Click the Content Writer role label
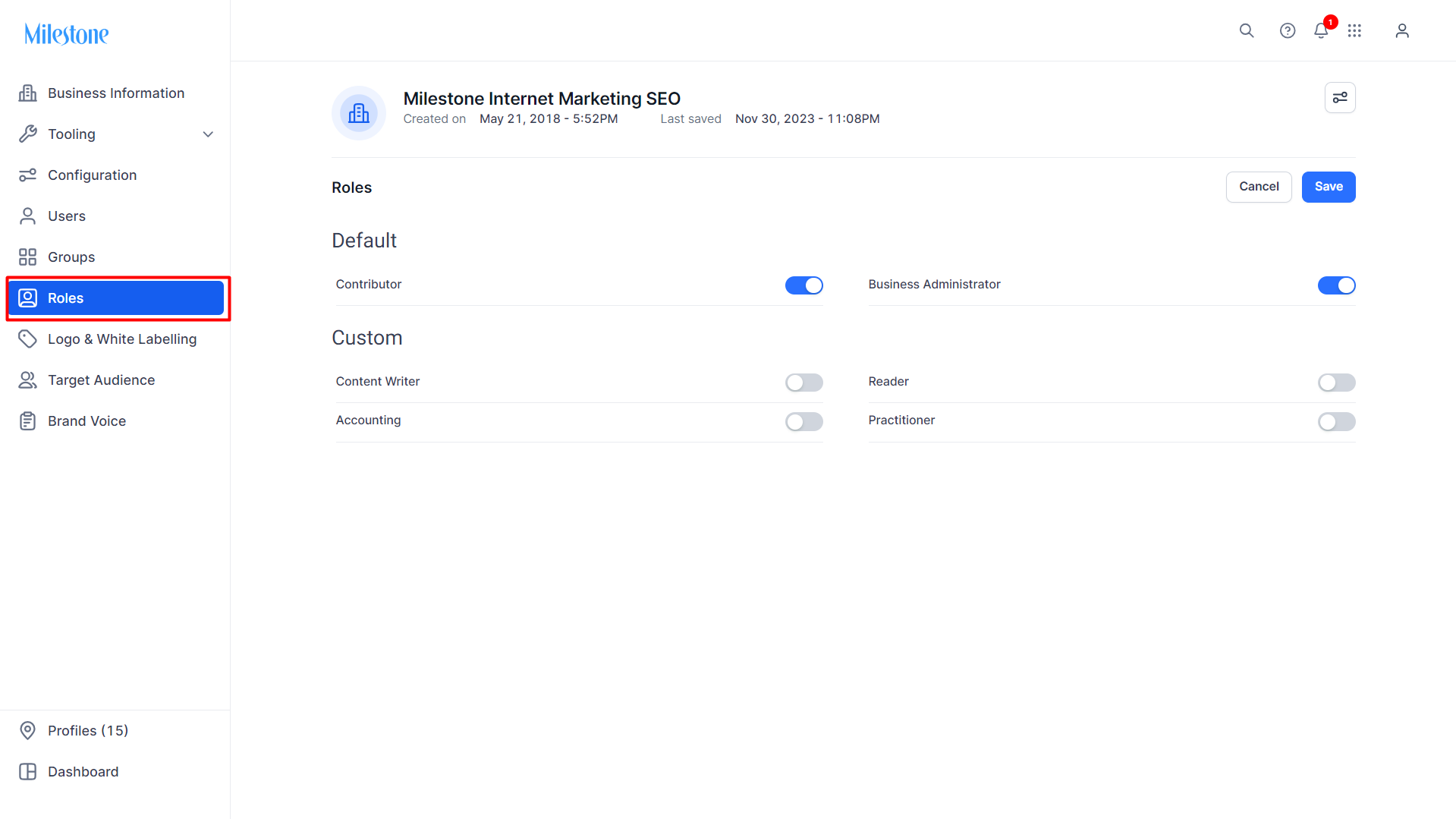This screenshot has width=1456, height=819. click(x=378, y=382)
